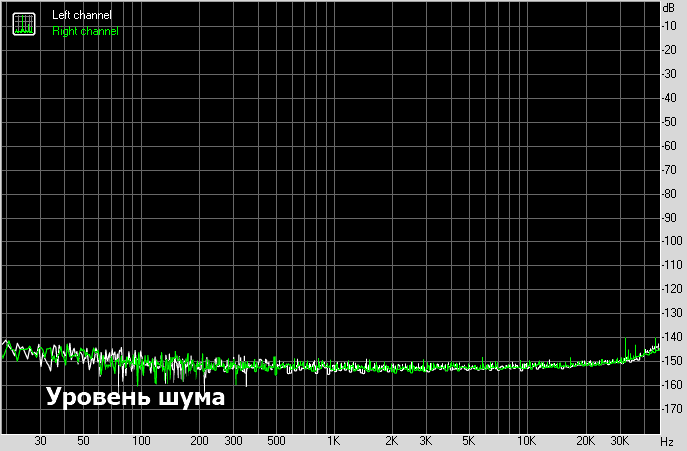Click the 1K frequency axis label
This screenshot has width=687, height=451.
point(333,441)
